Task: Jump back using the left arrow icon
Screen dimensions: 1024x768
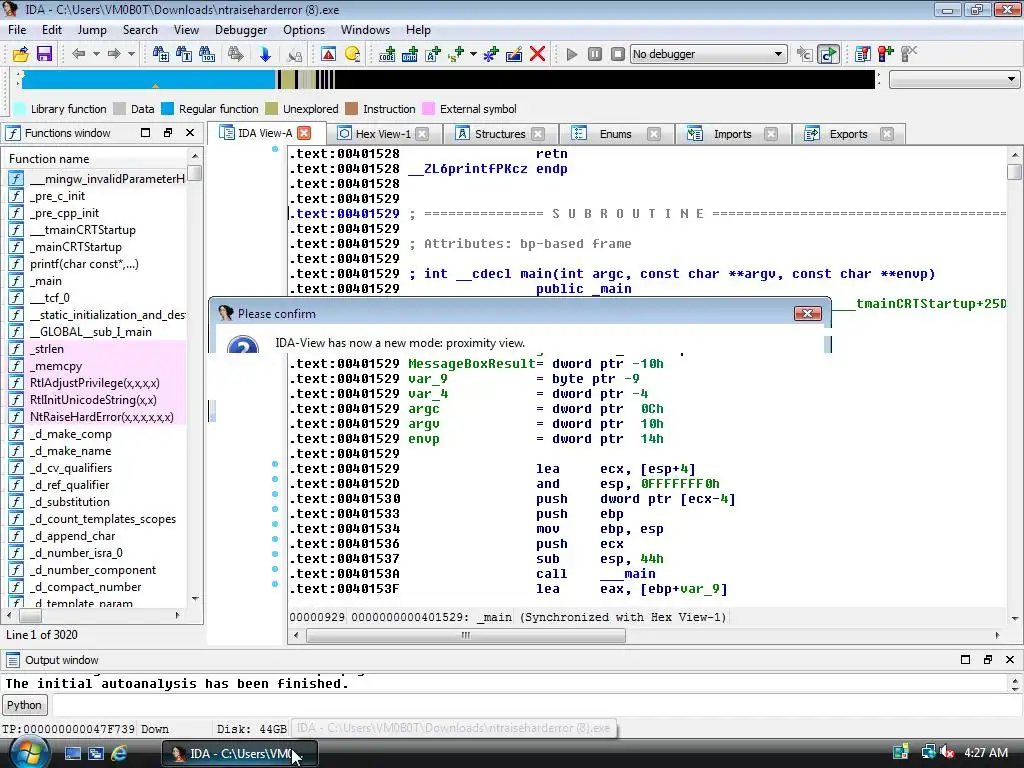Action: click(78, 54)
